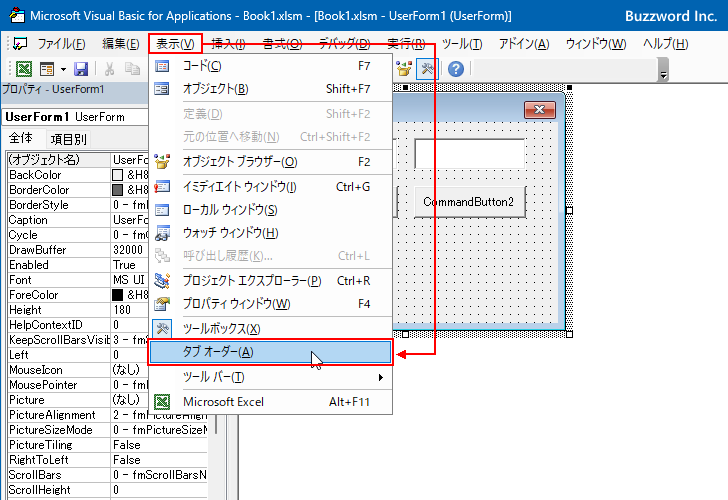The image size is (728, 500).
Task: Switch to the 全体 properties tab
Action: pos(21,138)
